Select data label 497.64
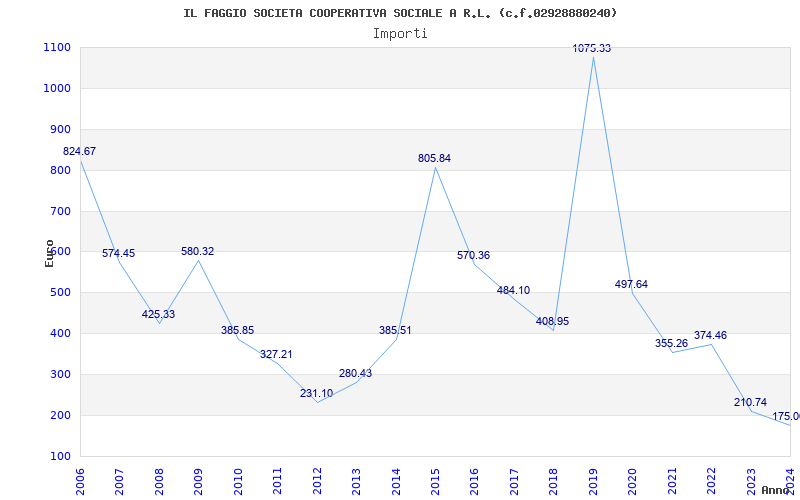This screenshot has width=800, height=500. pyautogui.click(x=631, y=285)
